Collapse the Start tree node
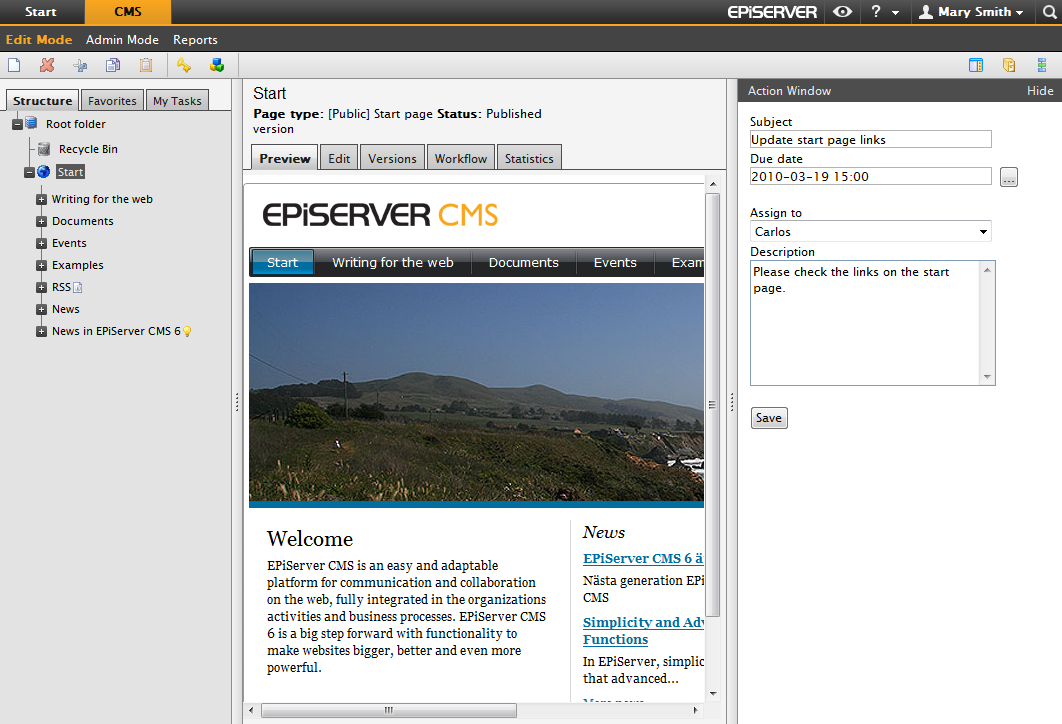This screenshot has height=724, width=1062. [29, 172]
